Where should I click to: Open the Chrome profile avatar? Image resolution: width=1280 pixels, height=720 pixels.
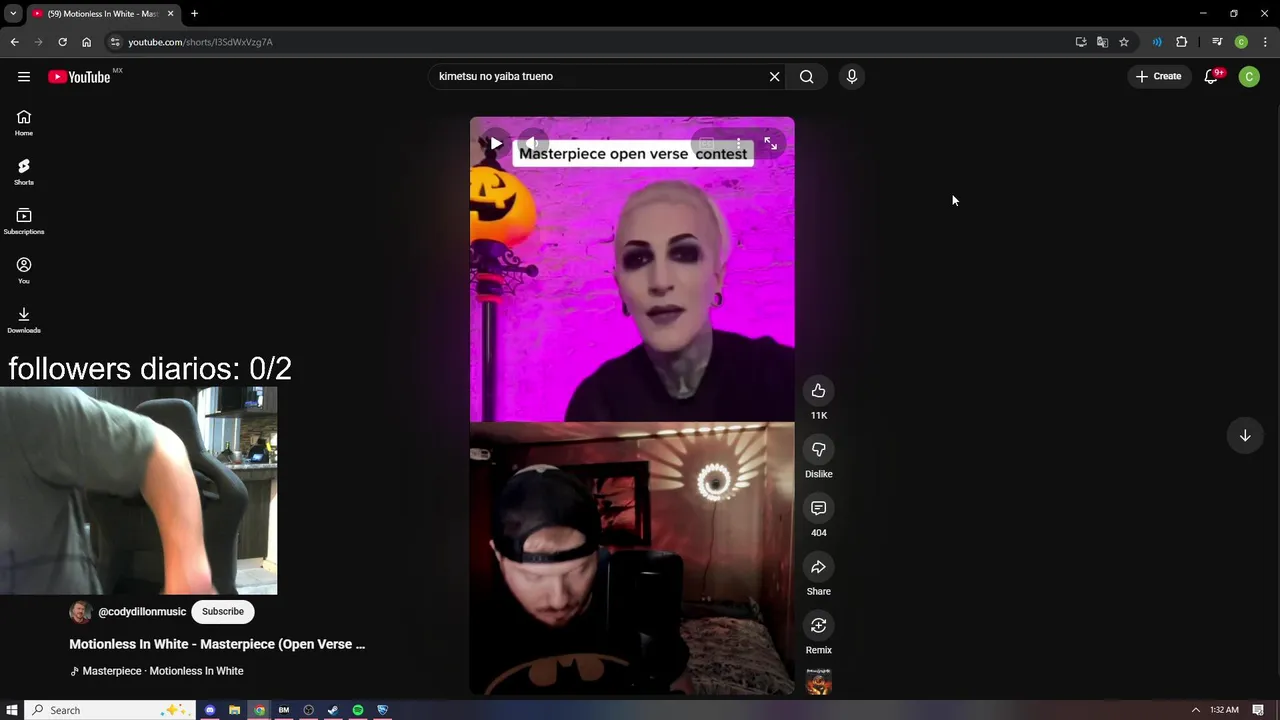pos(1241,42)
